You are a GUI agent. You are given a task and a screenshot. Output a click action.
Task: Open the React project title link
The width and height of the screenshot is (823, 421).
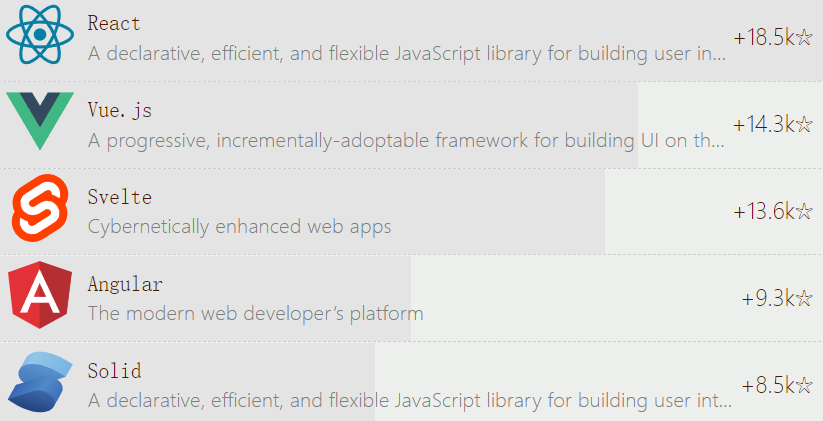(114, 23)
